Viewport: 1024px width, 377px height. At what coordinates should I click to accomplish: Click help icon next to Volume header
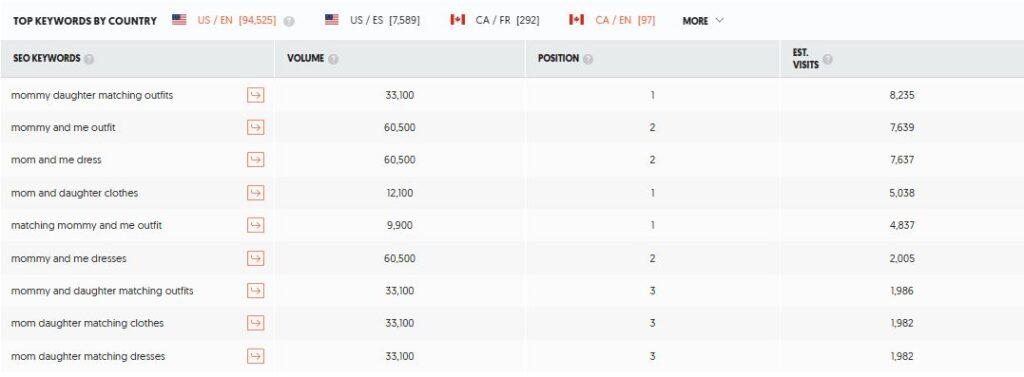(x=333, y=59)
